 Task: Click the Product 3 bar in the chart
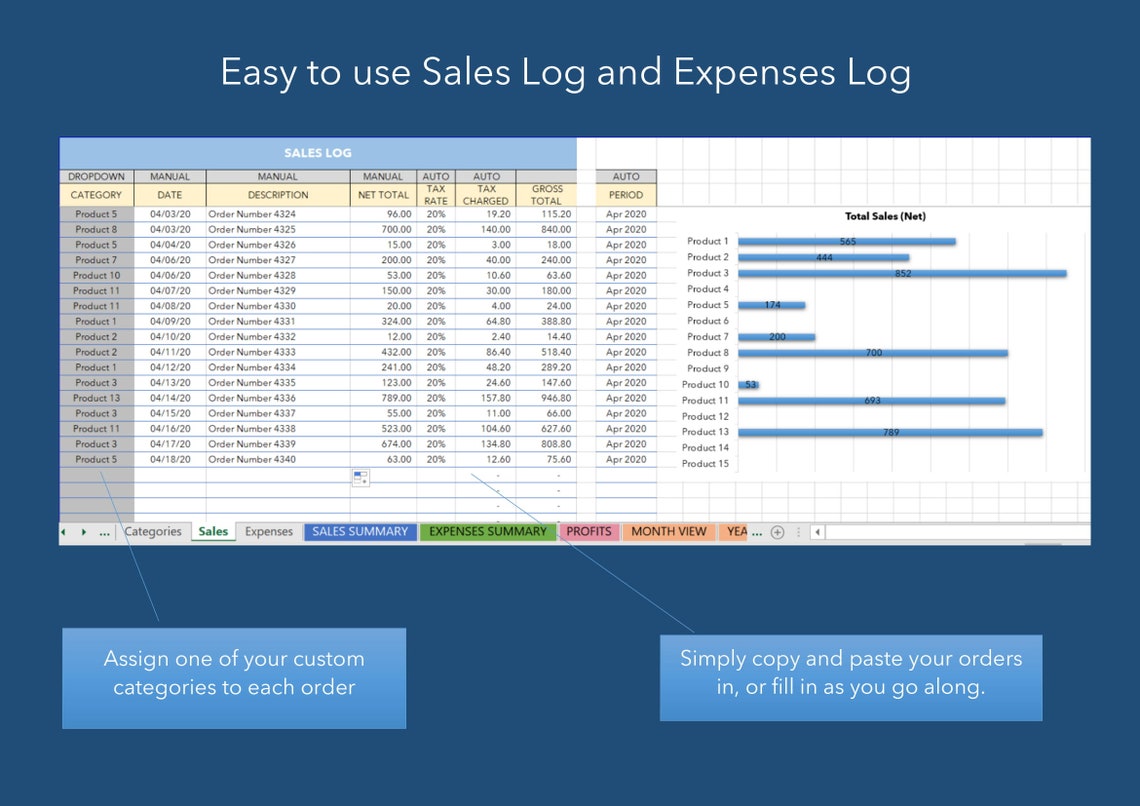900,272
